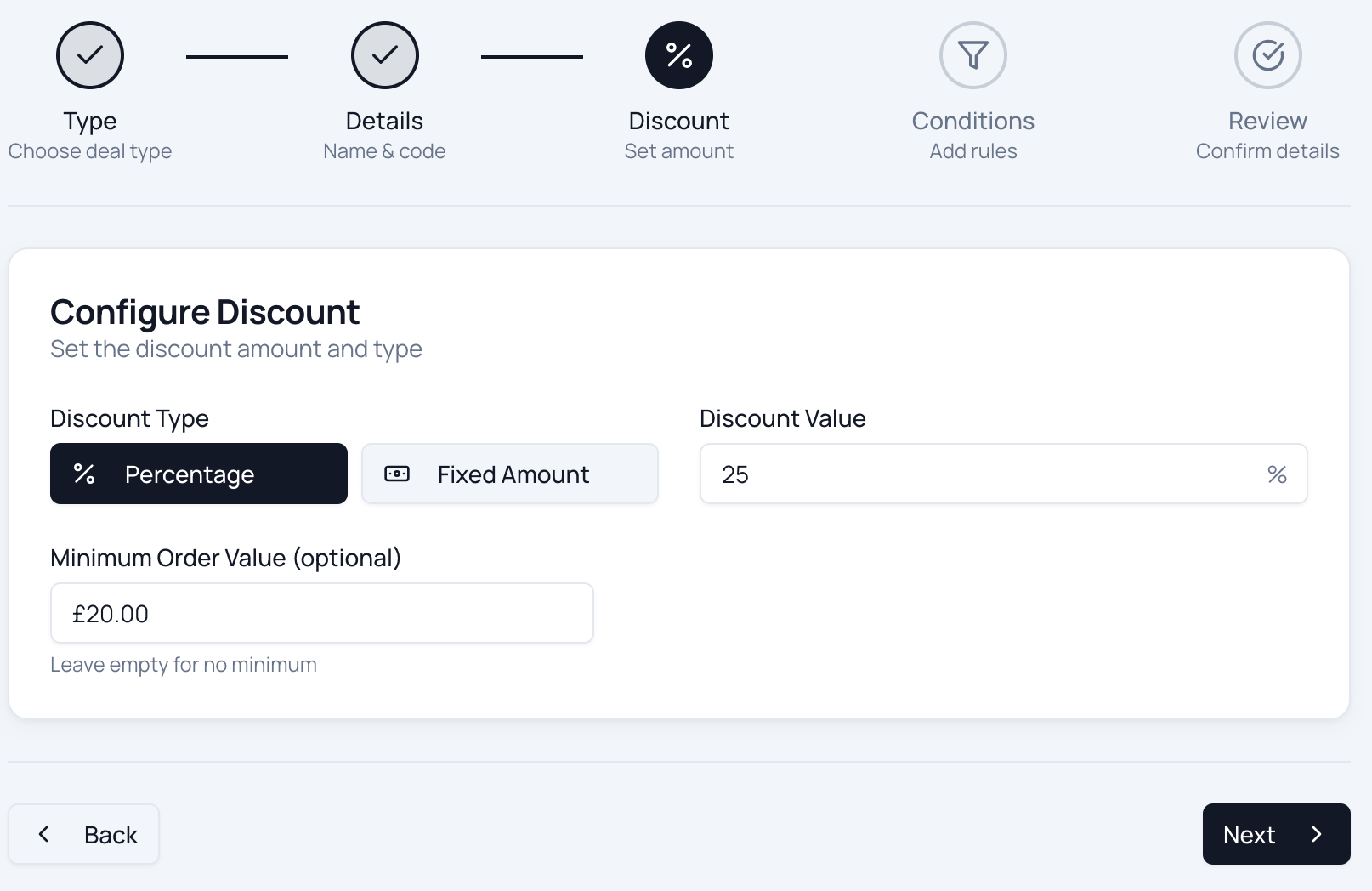Image resolution: width=1372 pixels, height=891 pixels.
Task: Click the percent icon on Percentage button
Action: tap(84, 474)
